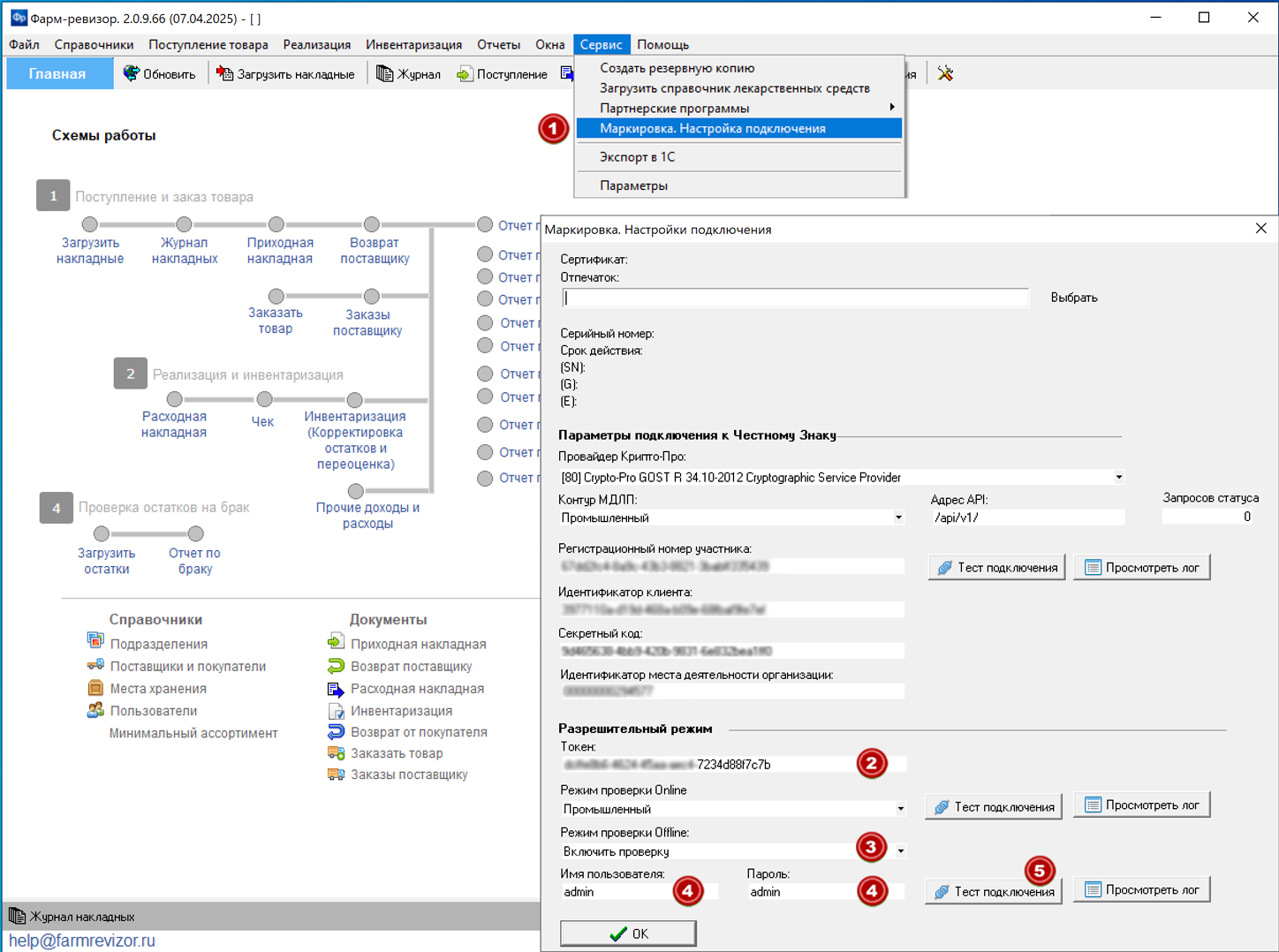Click the Возврат от покупателя icon

(336, 732)
